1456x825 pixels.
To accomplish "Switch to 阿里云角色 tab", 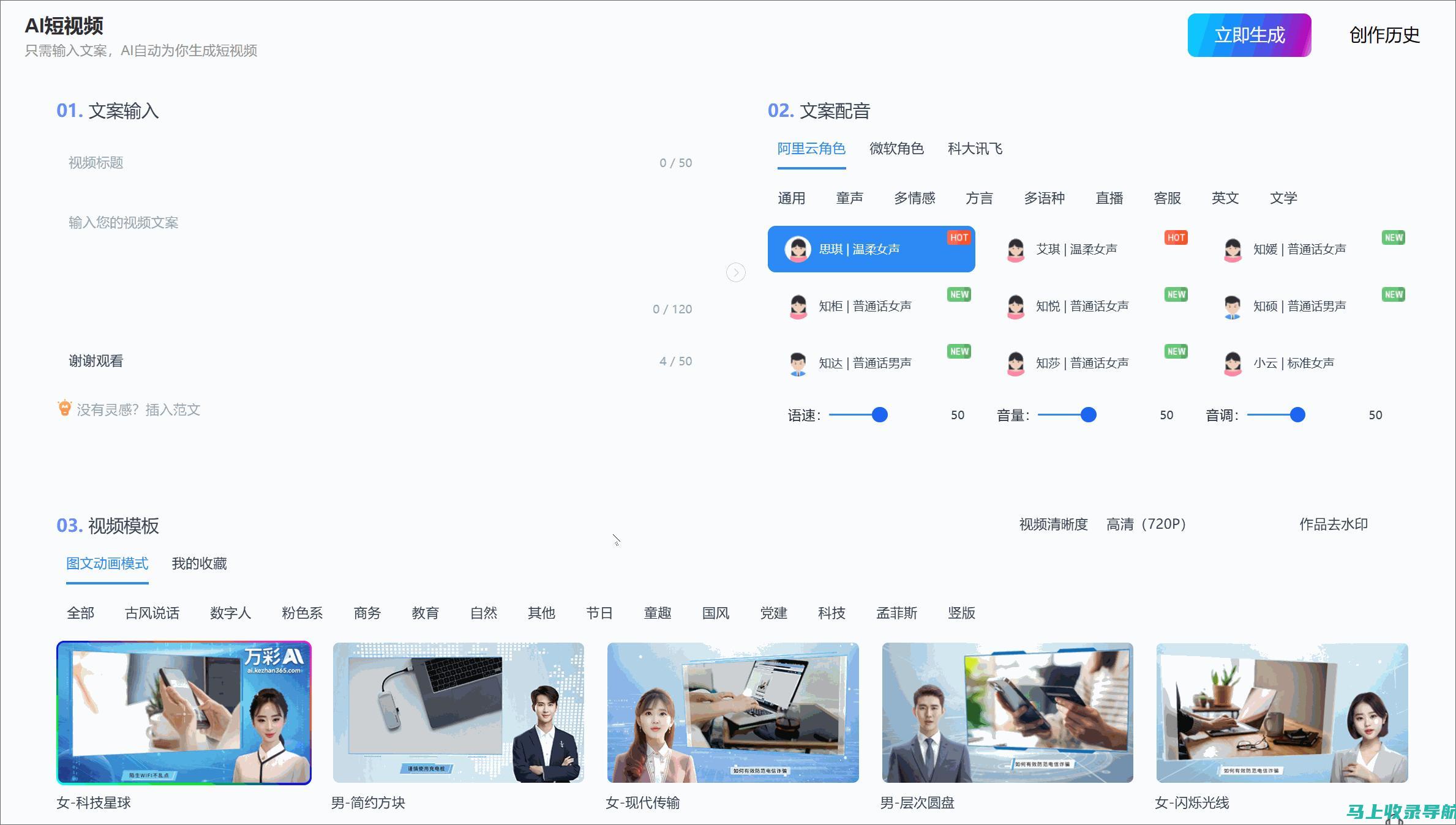I will pyautogui.click(x=811, y=149).
